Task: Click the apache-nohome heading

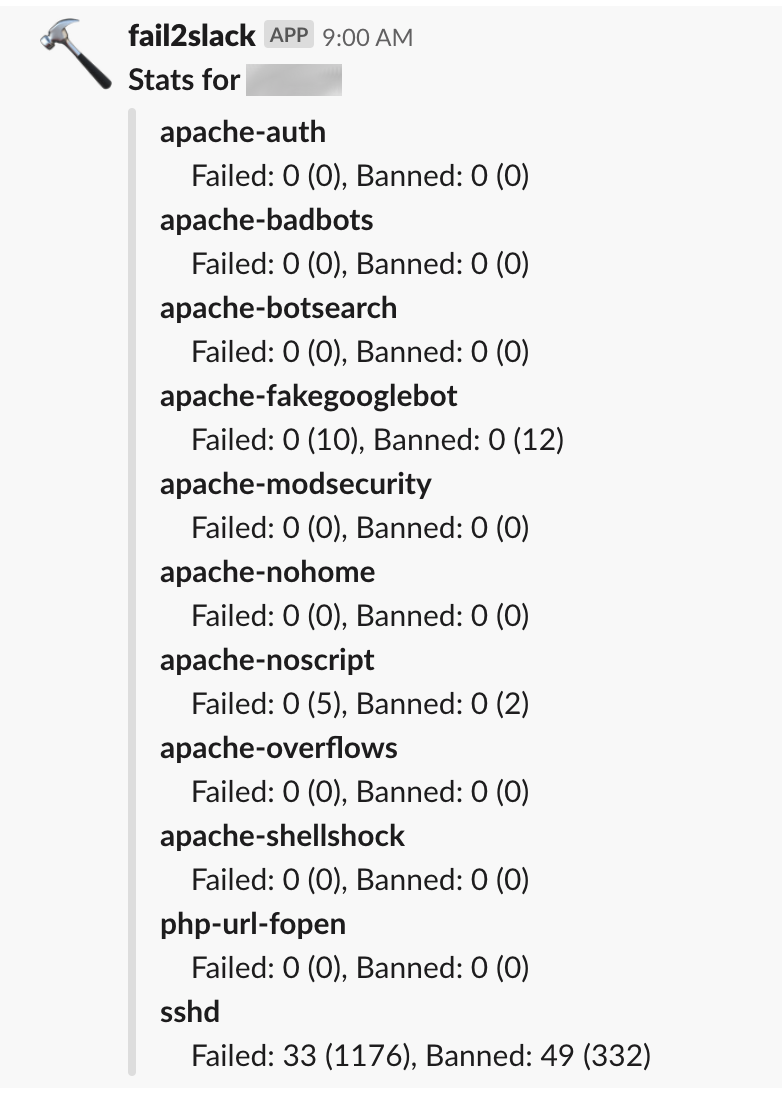Action: coord(267,572)
